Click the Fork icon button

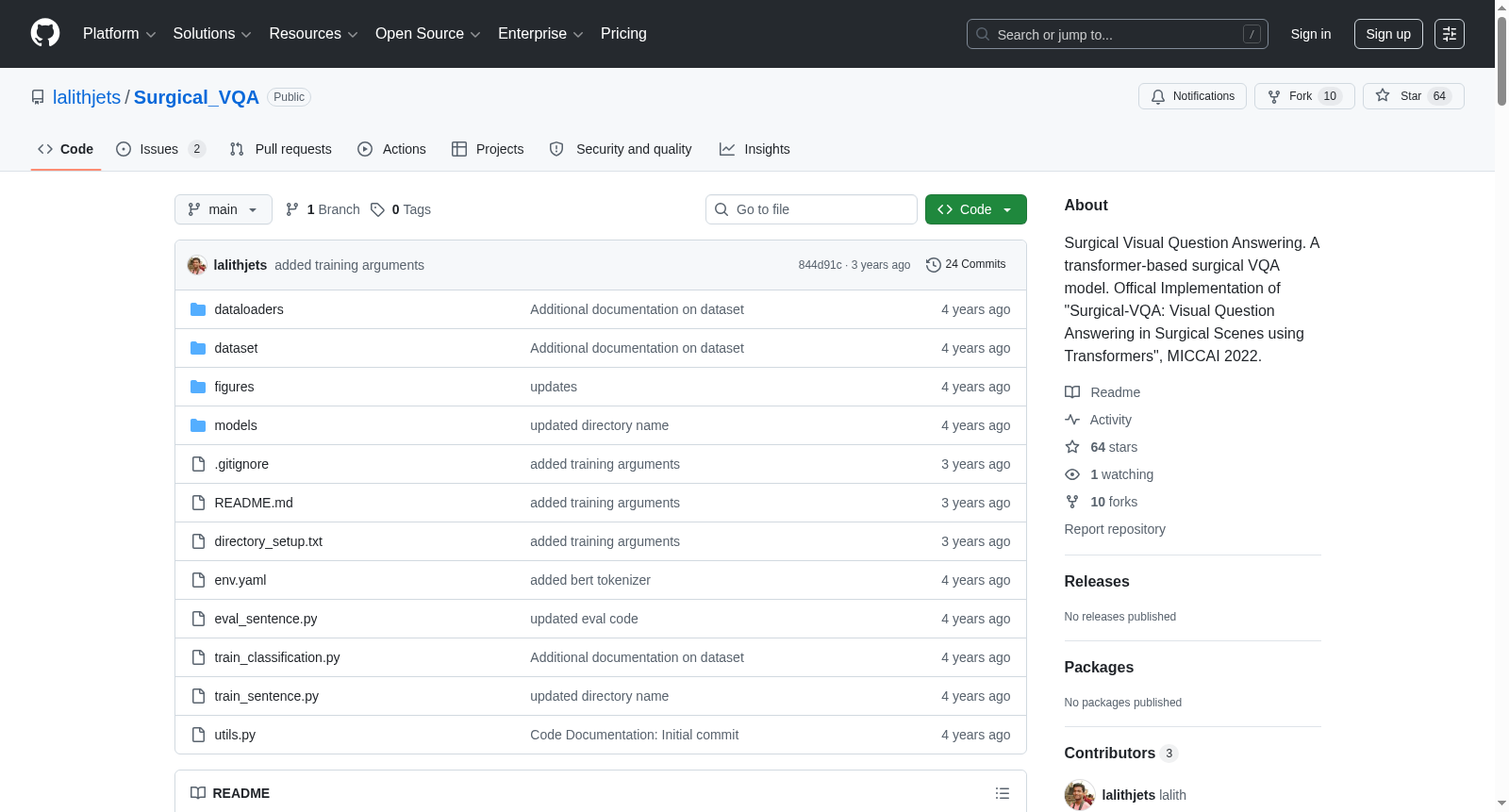click(x=1274, y=96)
